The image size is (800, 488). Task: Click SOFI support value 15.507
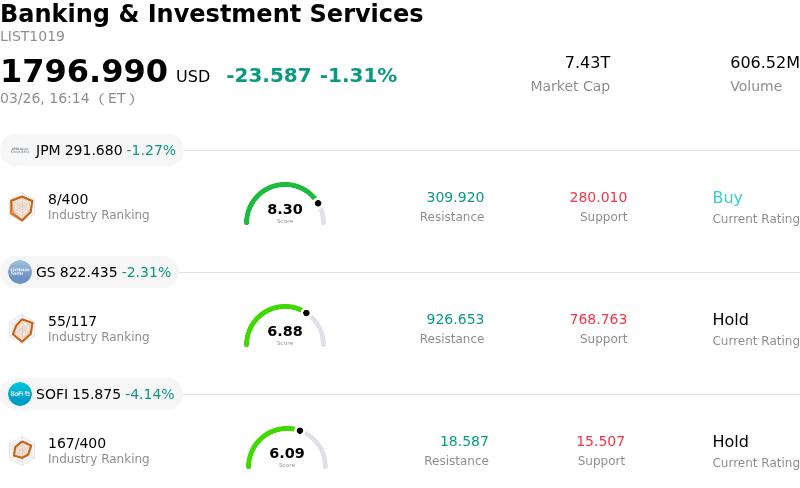600,442
